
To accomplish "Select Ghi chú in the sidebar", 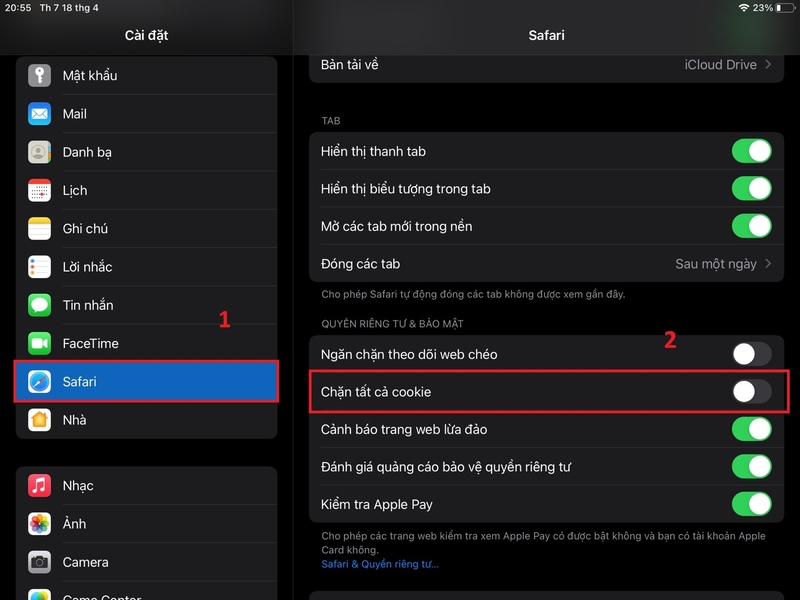I will [146, 229].
